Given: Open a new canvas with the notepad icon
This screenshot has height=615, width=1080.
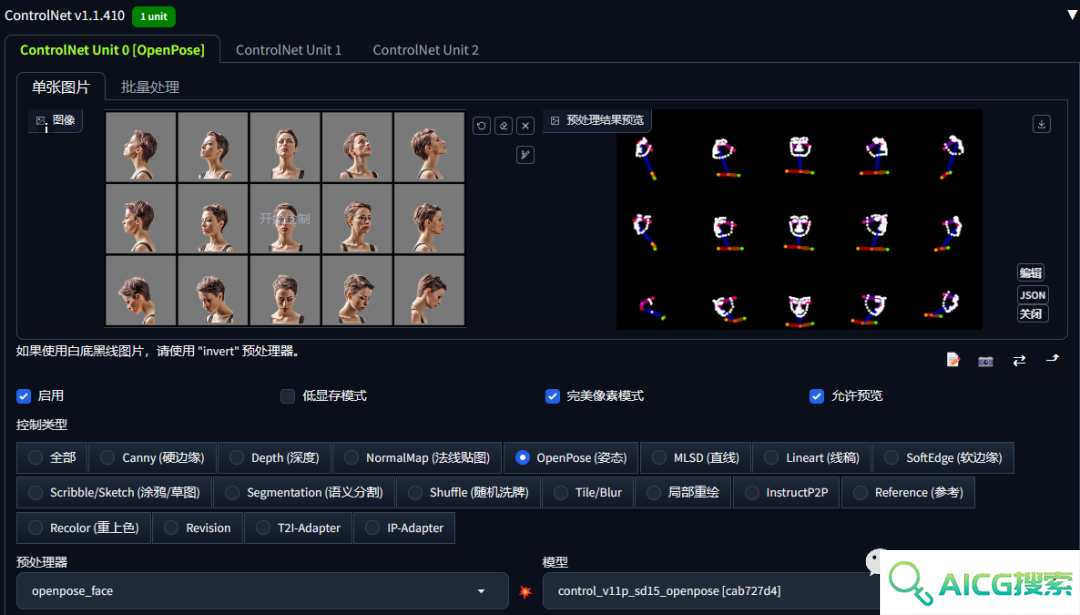Looking at the screenshot, I should click(x=953, y=359).
